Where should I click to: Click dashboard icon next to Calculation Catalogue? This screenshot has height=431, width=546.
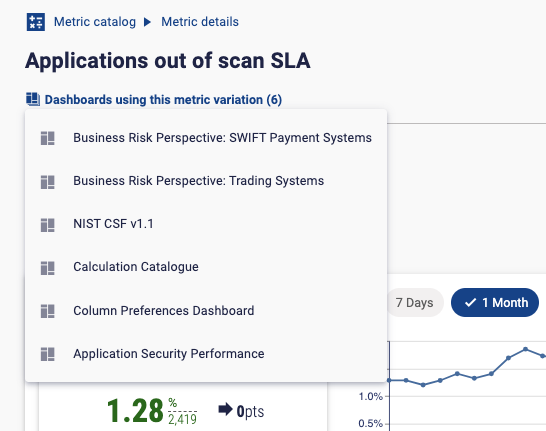(x=48, y=268)
